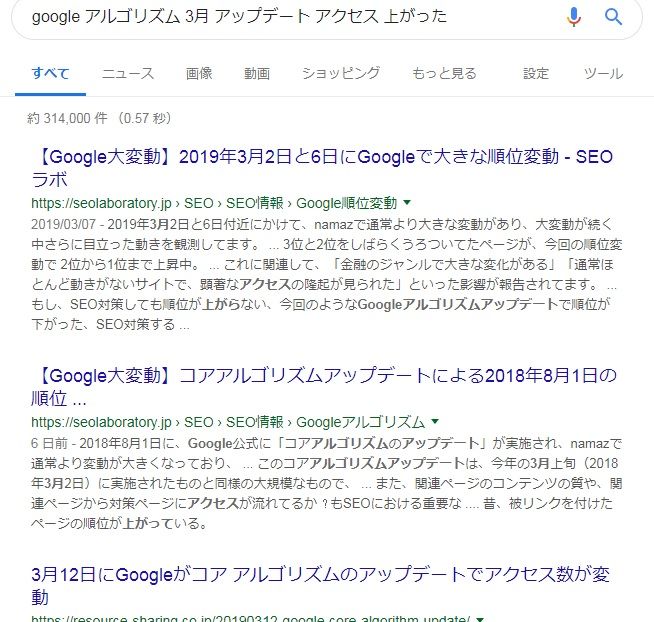Click the resource.sharing.co.jp URL text
Viewport: 654px width, 622px height.
click(251, 619)
